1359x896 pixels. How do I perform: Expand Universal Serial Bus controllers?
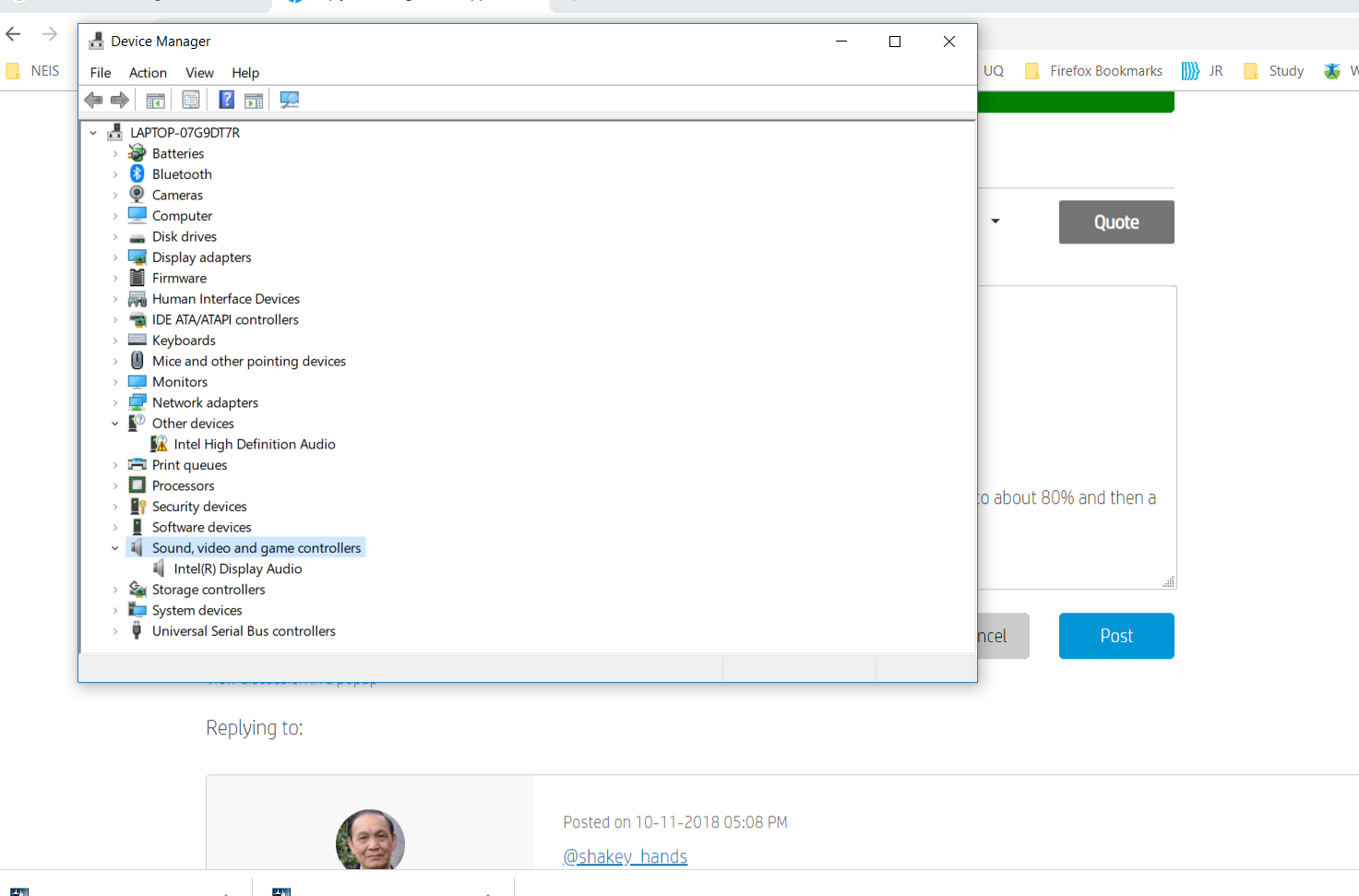[115, 631]
